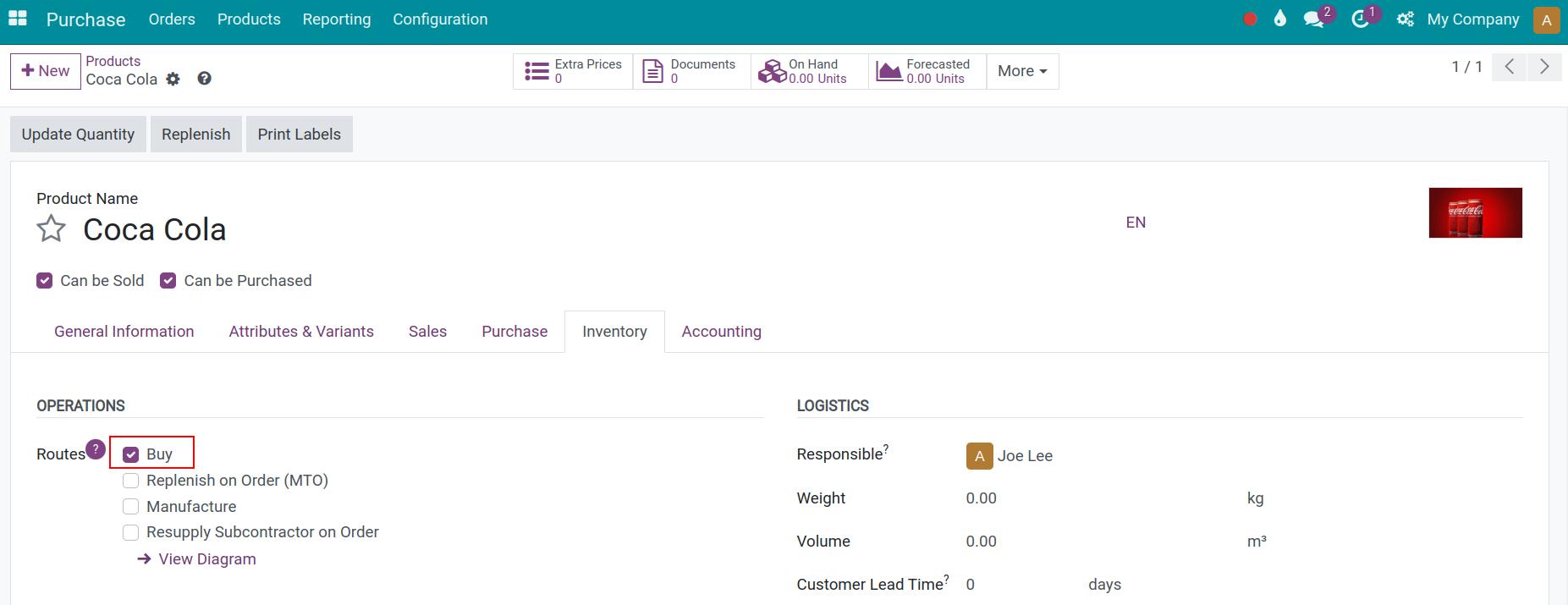
Task: Click the My Company switcher
Action: coord(1473,19)
